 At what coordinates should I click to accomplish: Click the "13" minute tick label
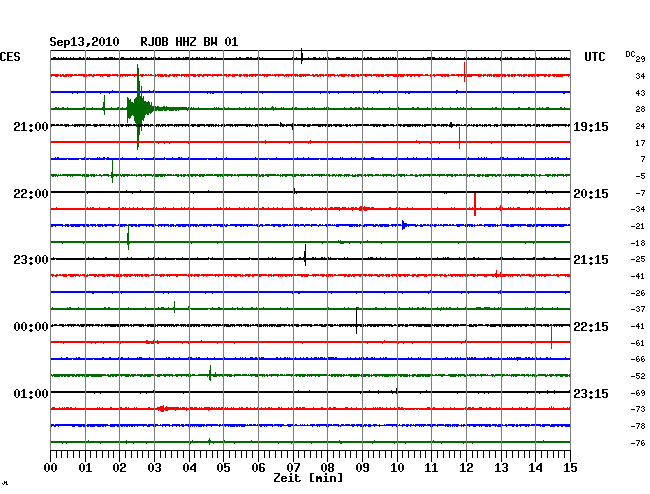coord(501,467)
